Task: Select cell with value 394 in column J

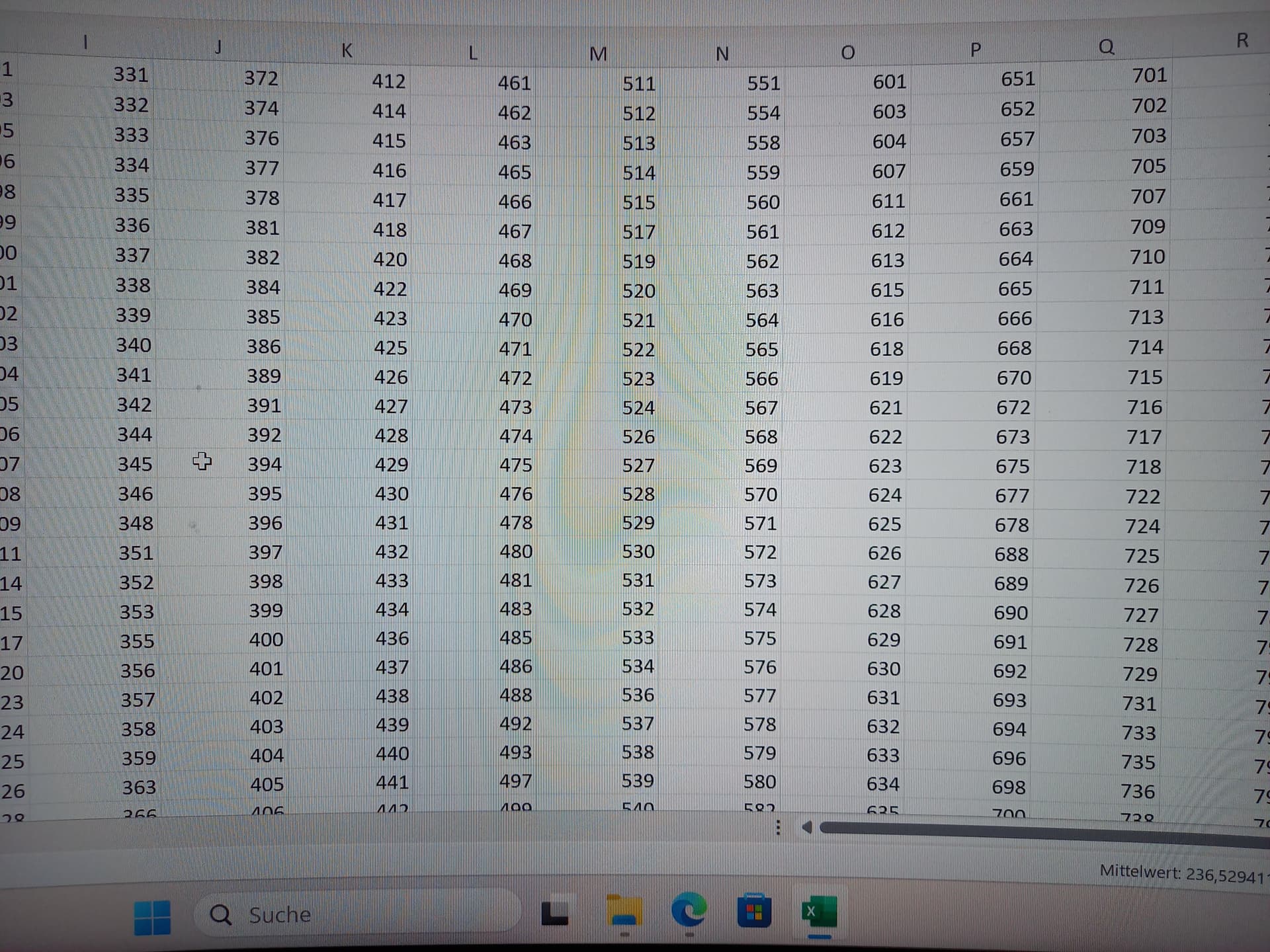Action: click(x=265, y=465)
